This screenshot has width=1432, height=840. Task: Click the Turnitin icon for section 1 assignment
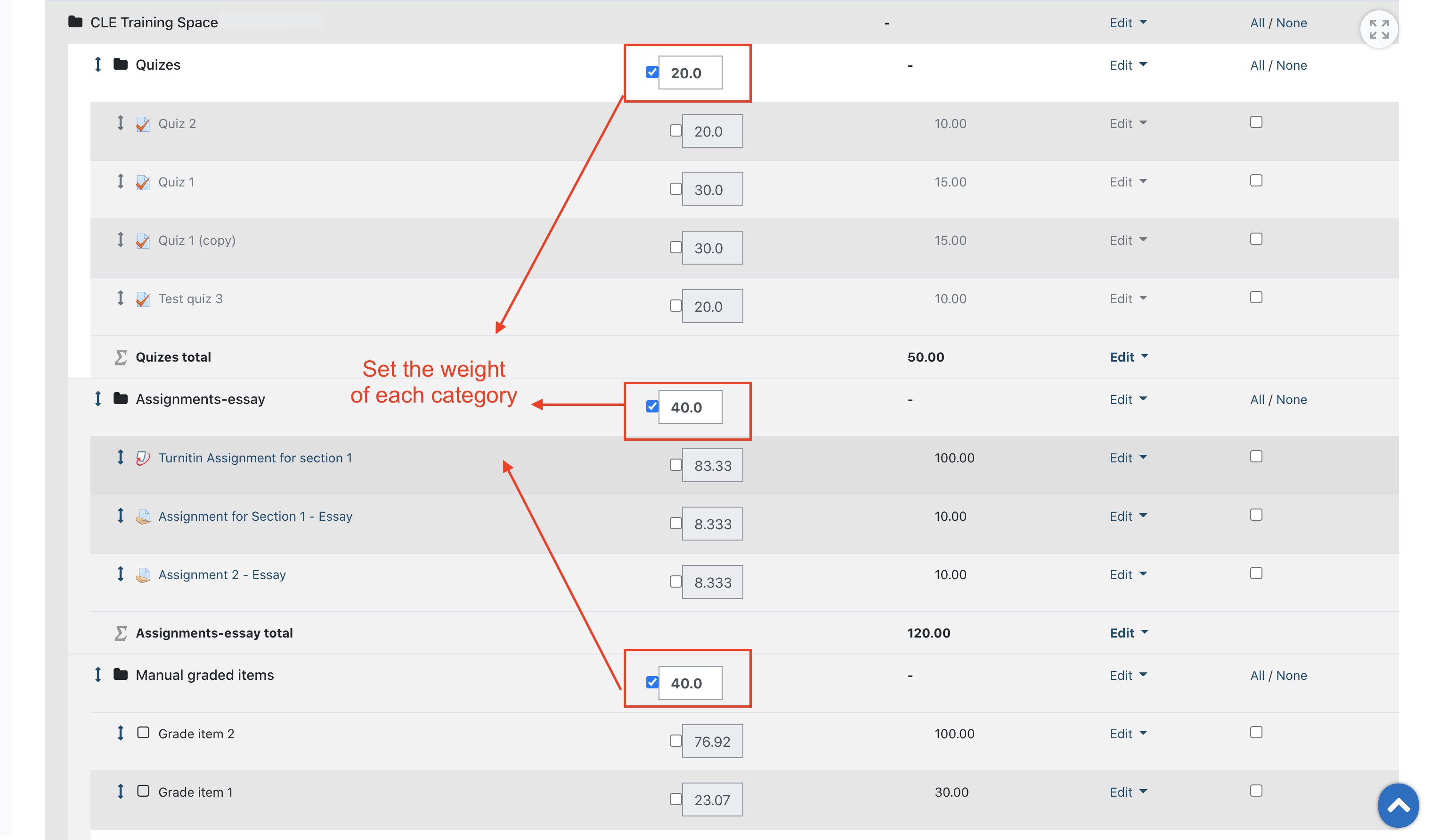pyautogui.click(x=143, y=458)
